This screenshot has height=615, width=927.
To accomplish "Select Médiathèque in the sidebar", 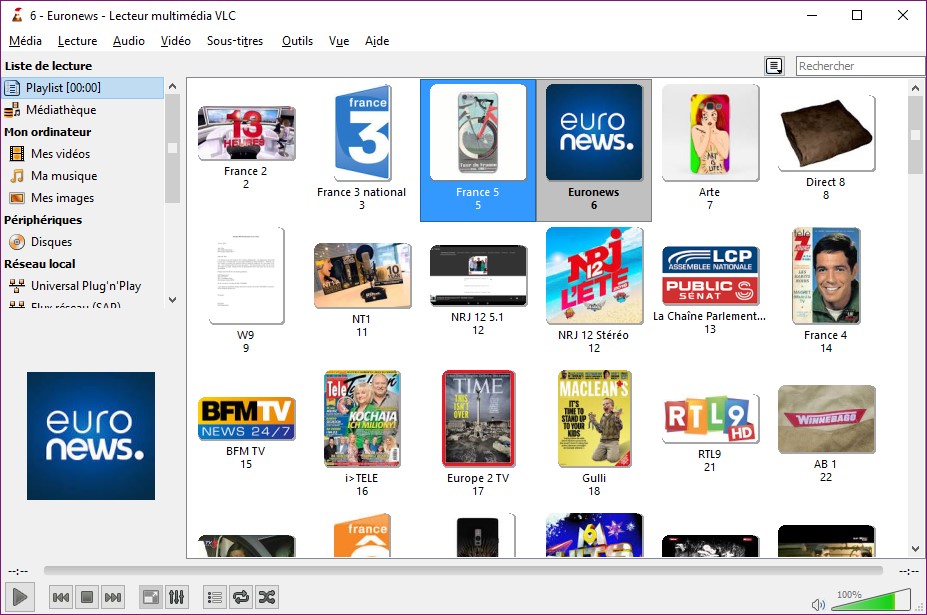I will pos(61,110).
